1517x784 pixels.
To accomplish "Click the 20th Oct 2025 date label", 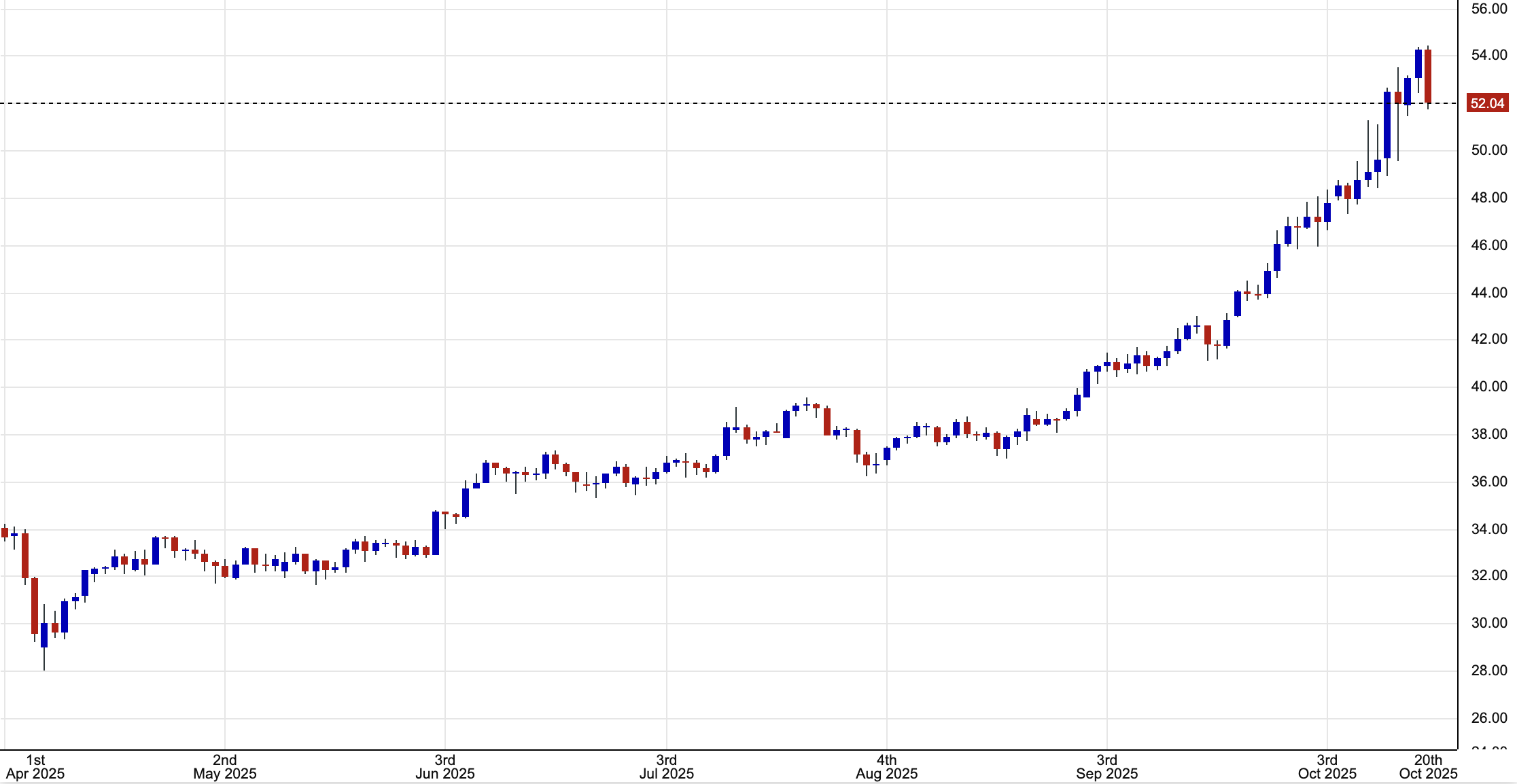I will [1428, 766].
